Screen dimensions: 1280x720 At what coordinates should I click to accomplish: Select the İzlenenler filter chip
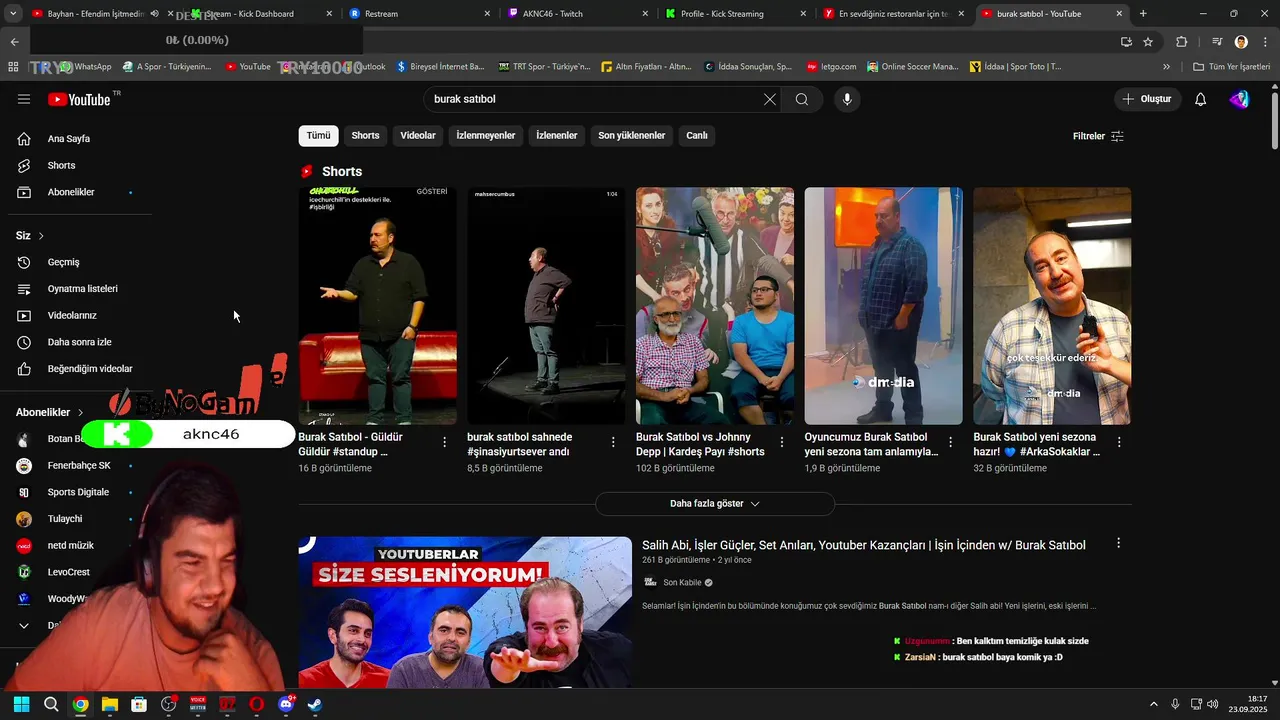pos(557,136)
